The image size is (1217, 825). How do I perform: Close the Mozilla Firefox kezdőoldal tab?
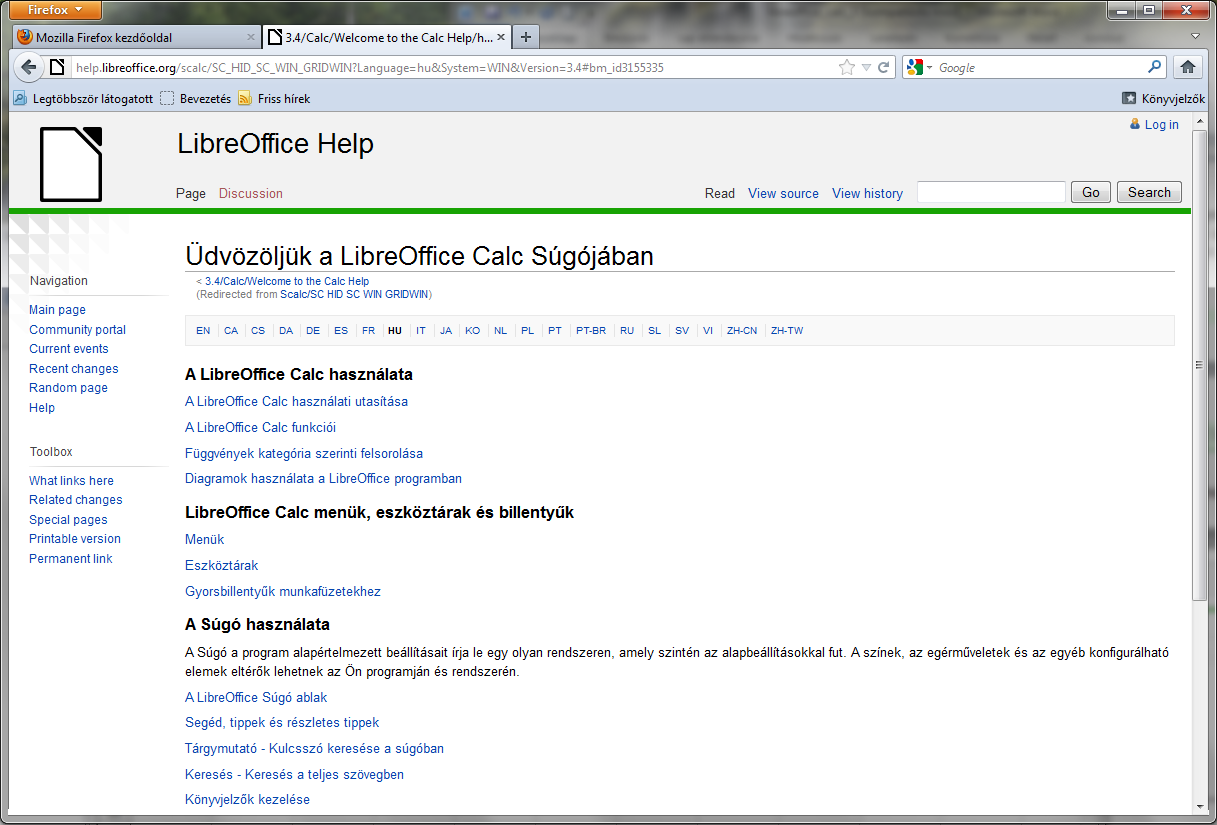(x=251, y=37)
